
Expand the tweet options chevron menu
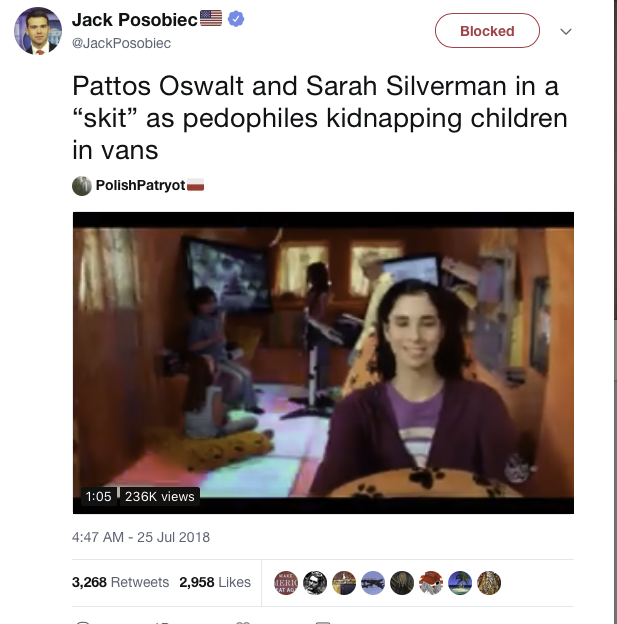[566, 31]
